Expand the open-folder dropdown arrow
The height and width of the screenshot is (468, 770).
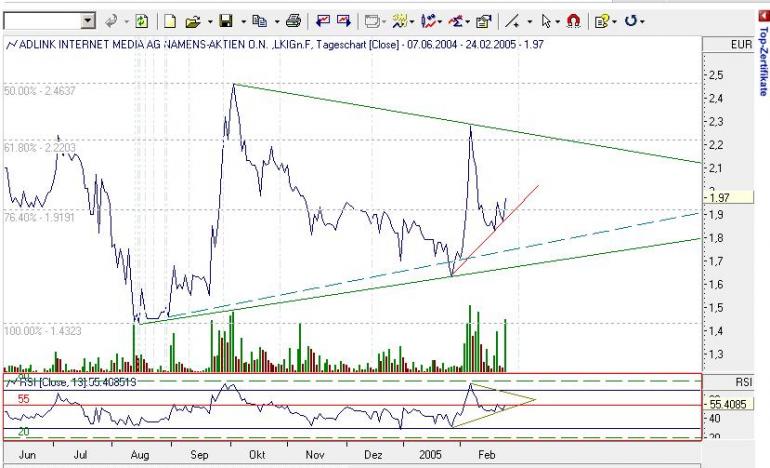[x=210, y=22]
